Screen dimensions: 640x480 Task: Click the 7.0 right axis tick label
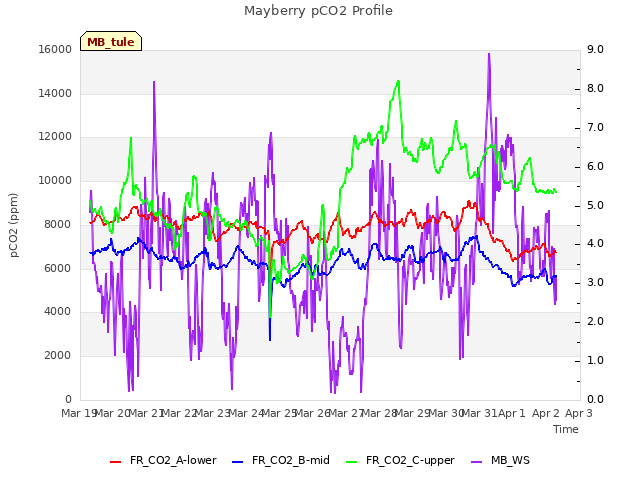tap(595, 127)
